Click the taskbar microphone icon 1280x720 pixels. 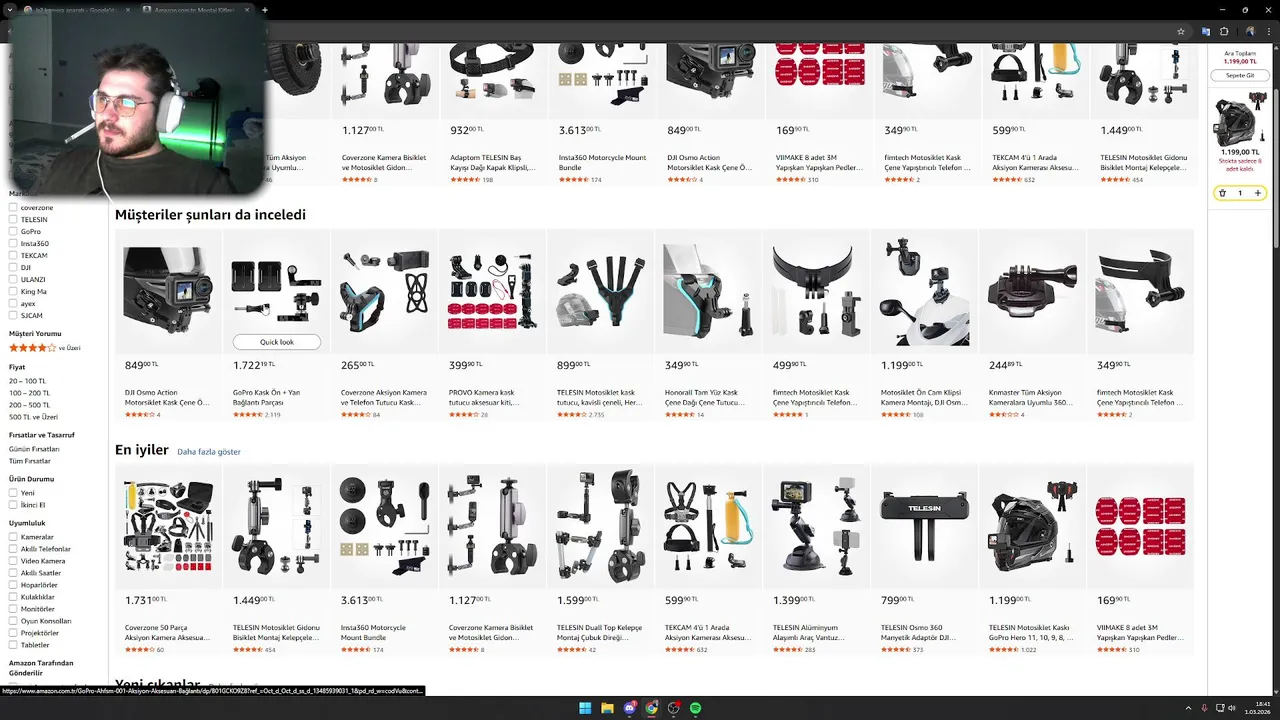coord(1204,708)
